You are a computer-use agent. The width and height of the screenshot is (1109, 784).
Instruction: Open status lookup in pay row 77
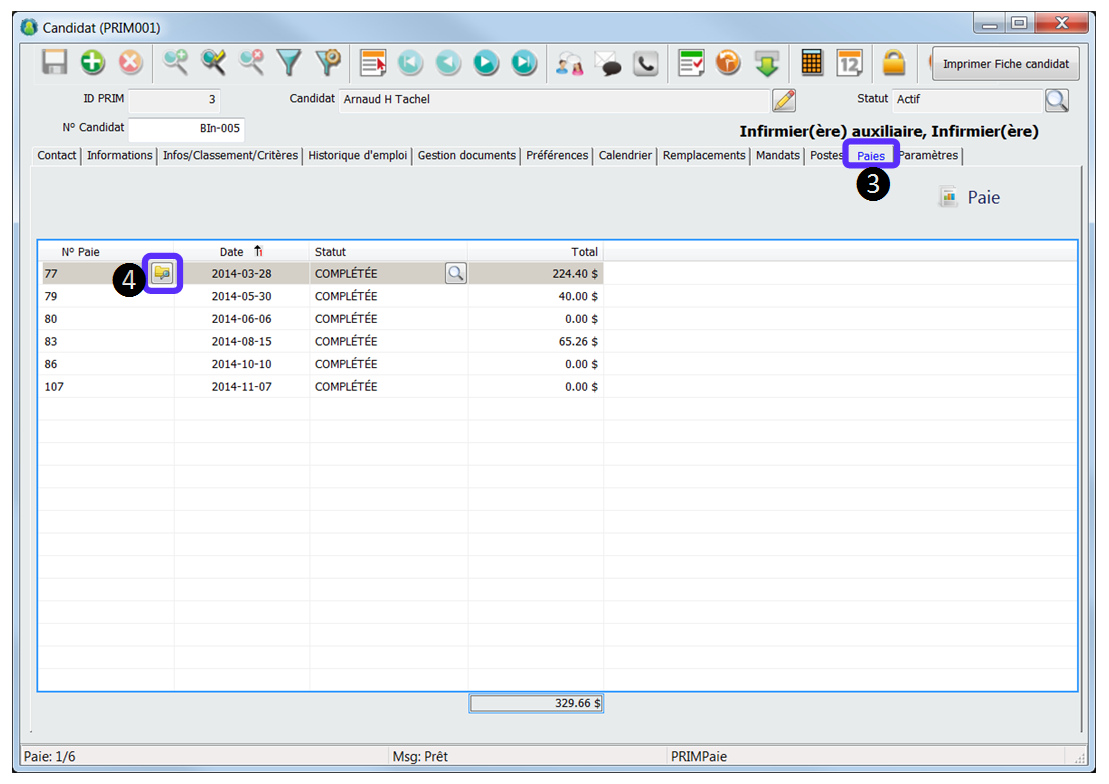pos(455,273)
